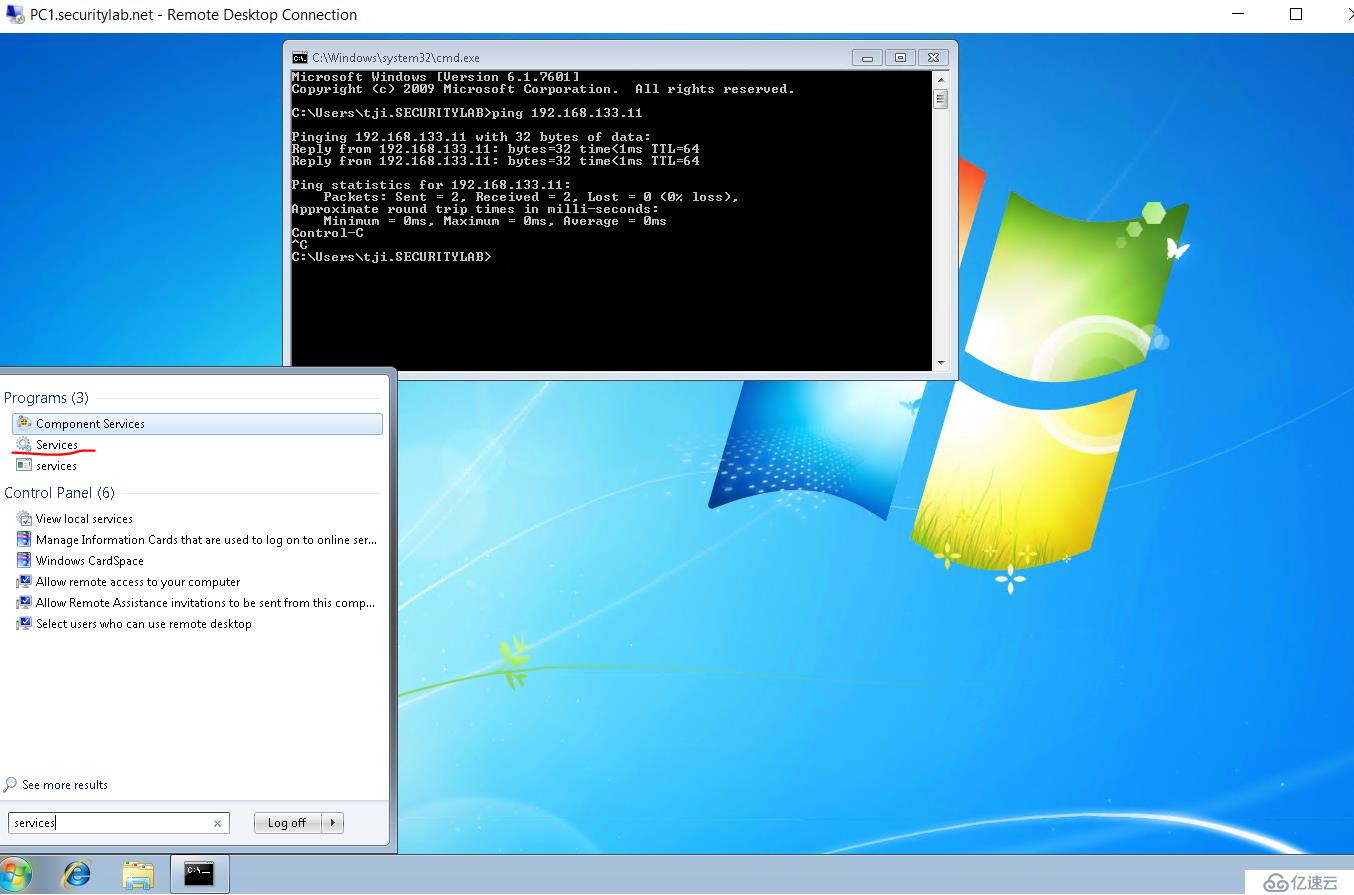Click the Programs (3) group header
The width and height of the screenshot is (1354, 895).
(46, 398)
